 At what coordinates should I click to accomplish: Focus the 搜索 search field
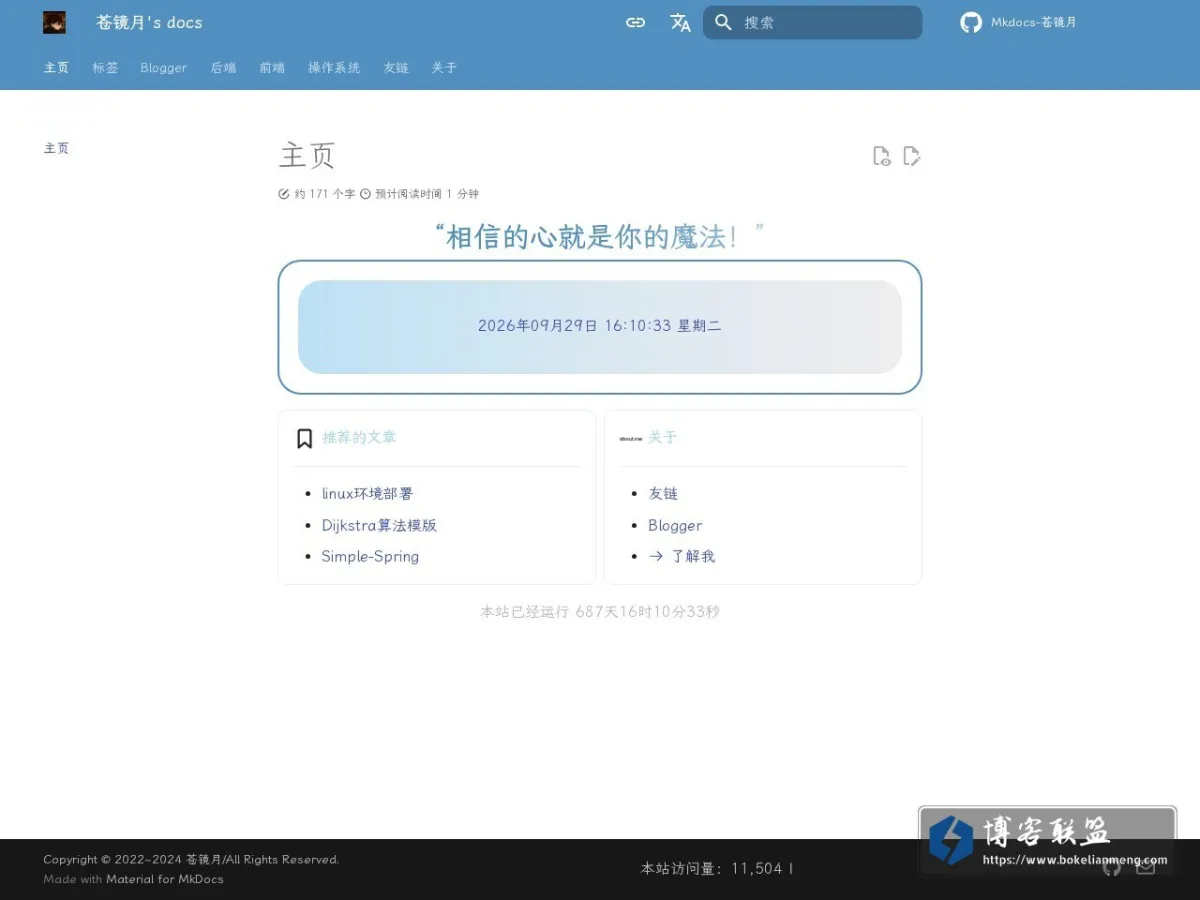point(813,22)
